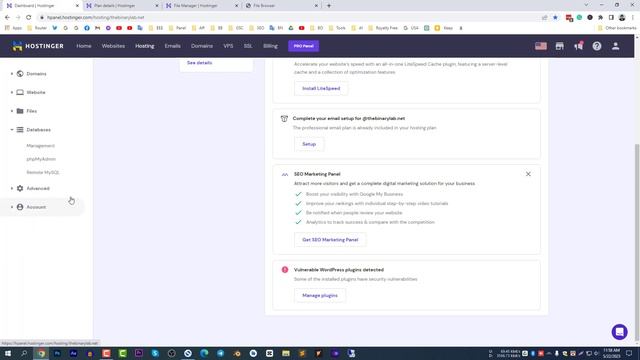Go to Billing in top navigation
This screenshot has height=360, width=640.
pos(270,46)
